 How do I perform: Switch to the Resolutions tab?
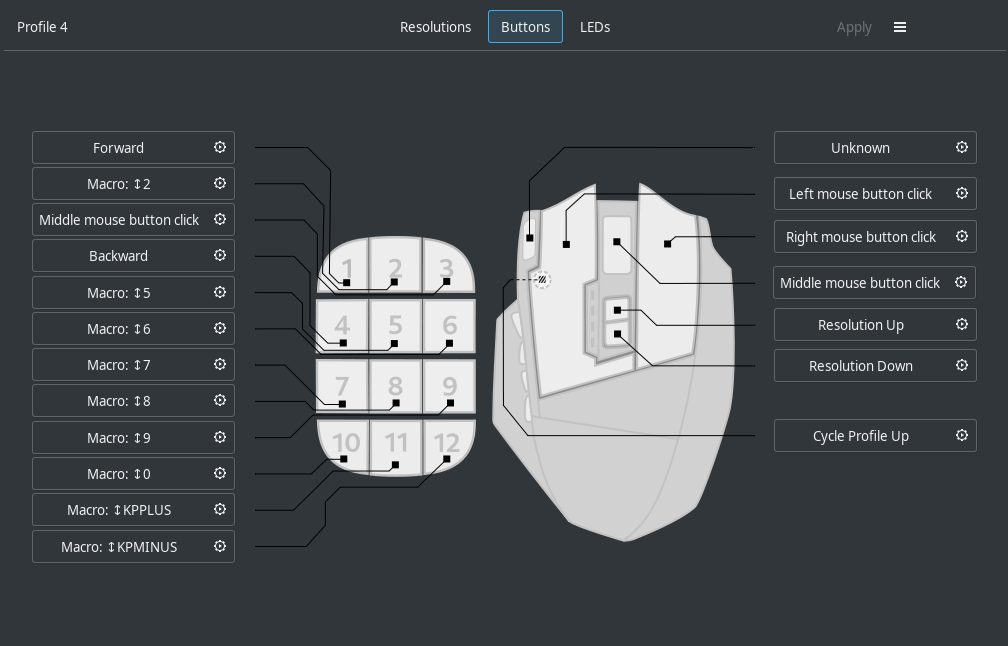(x=436, y=27)
